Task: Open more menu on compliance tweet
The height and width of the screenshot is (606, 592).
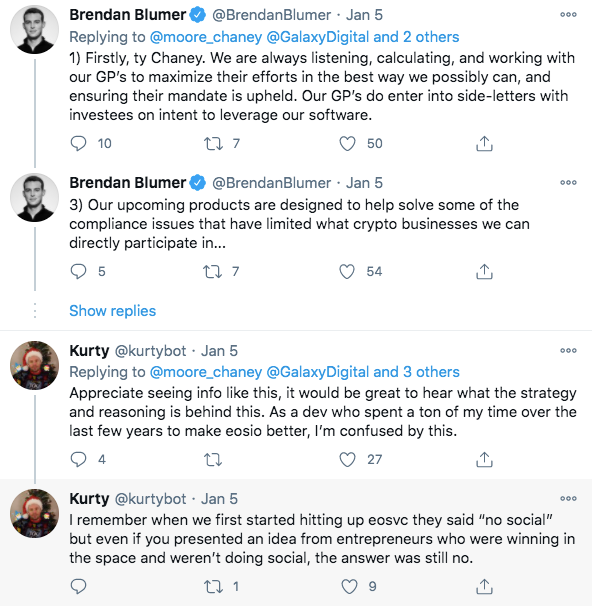Action: (568, 182)
